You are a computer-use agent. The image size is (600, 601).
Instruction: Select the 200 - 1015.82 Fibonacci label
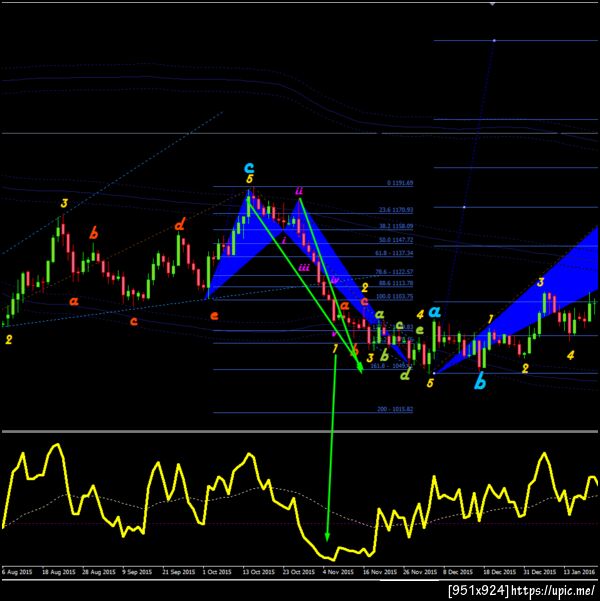click(x=395, y=409)
